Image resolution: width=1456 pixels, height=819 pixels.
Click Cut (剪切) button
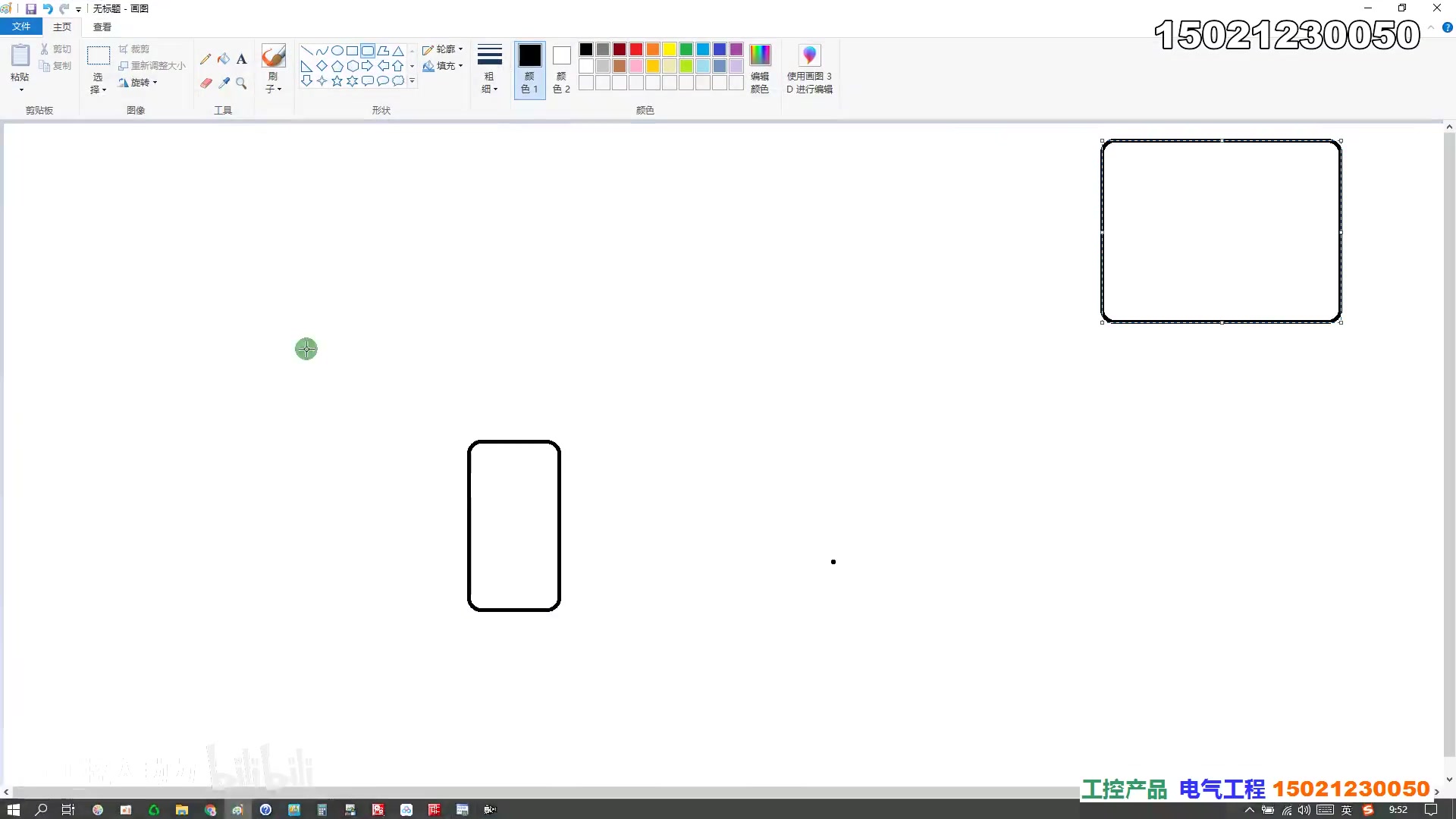56,49
